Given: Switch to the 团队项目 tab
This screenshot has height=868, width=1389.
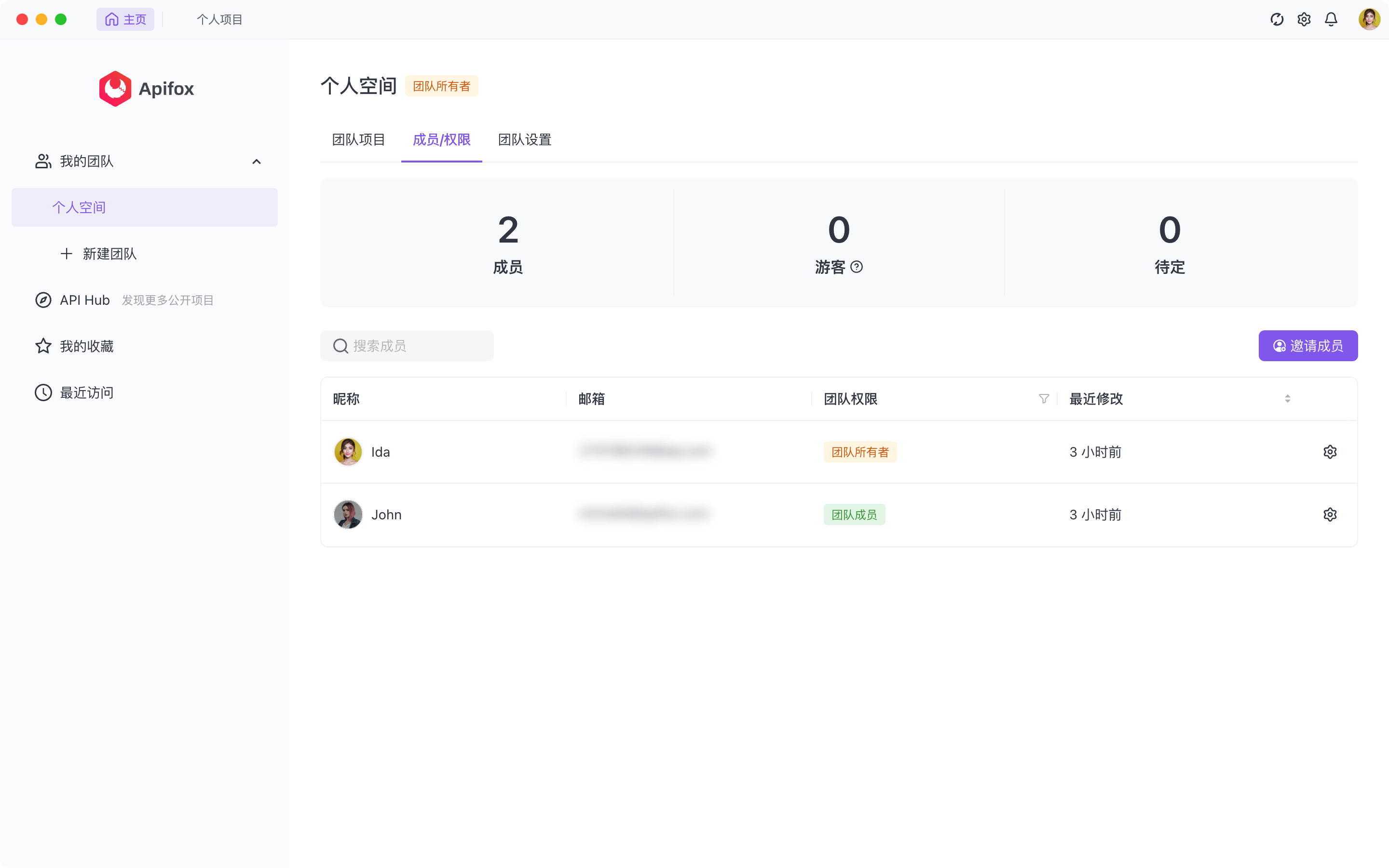Looking at the screenshot, I should coord(359,139).
